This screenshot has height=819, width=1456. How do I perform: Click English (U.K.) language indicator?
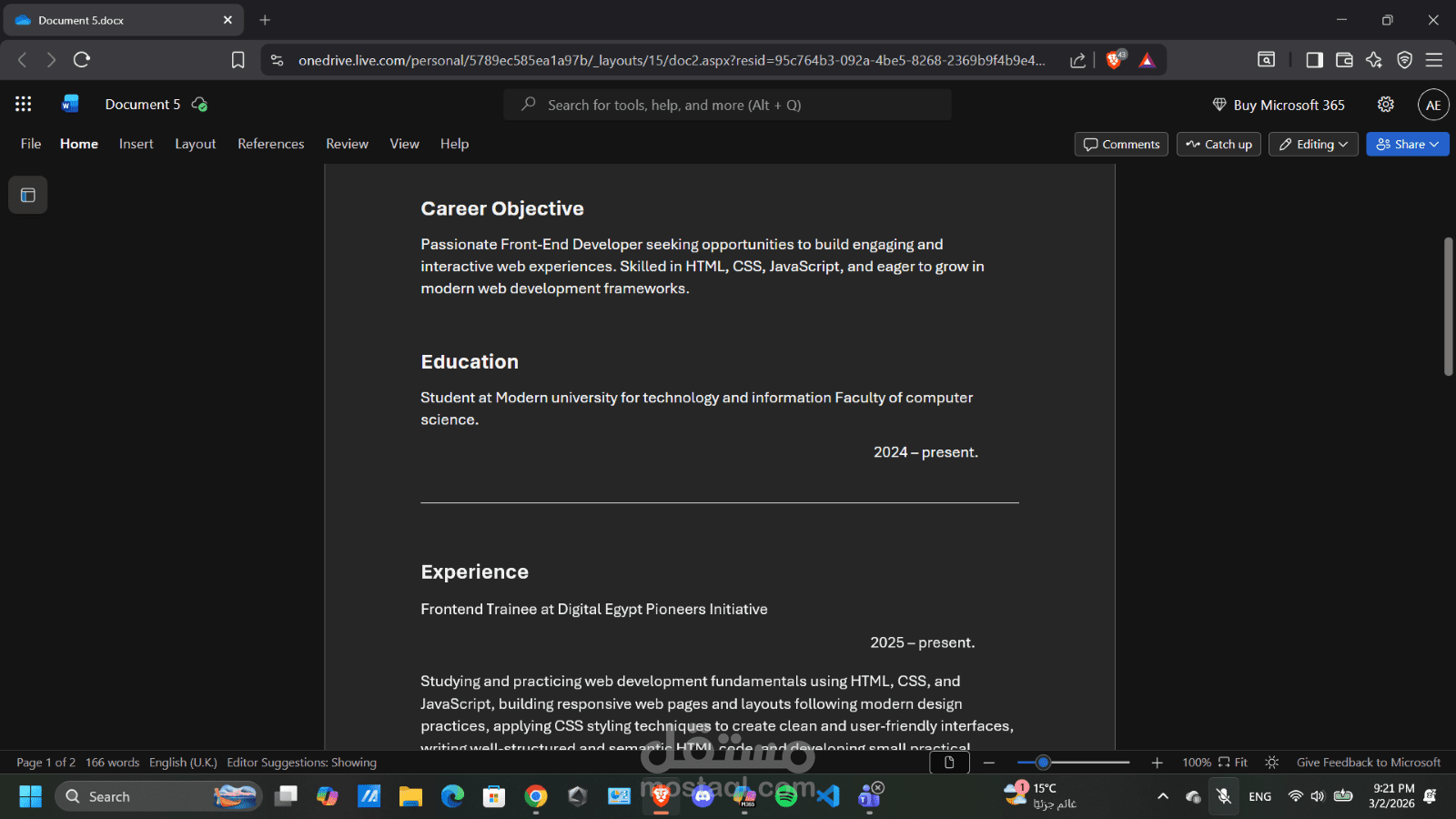(183, 763)
